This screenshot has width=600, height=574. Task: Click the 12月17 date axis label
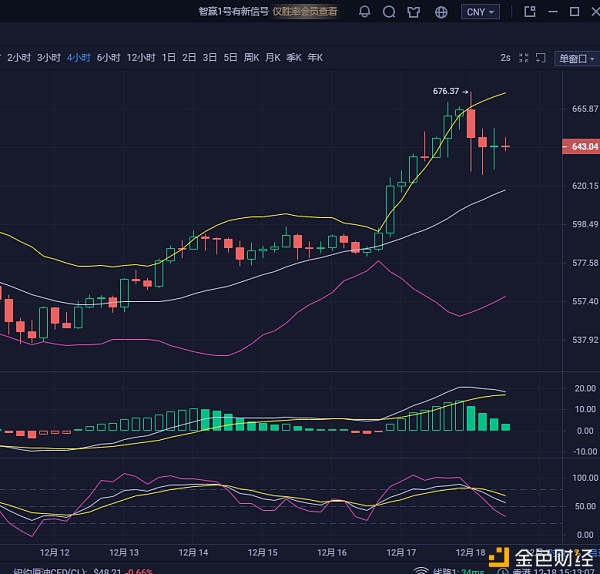[401, 553]
